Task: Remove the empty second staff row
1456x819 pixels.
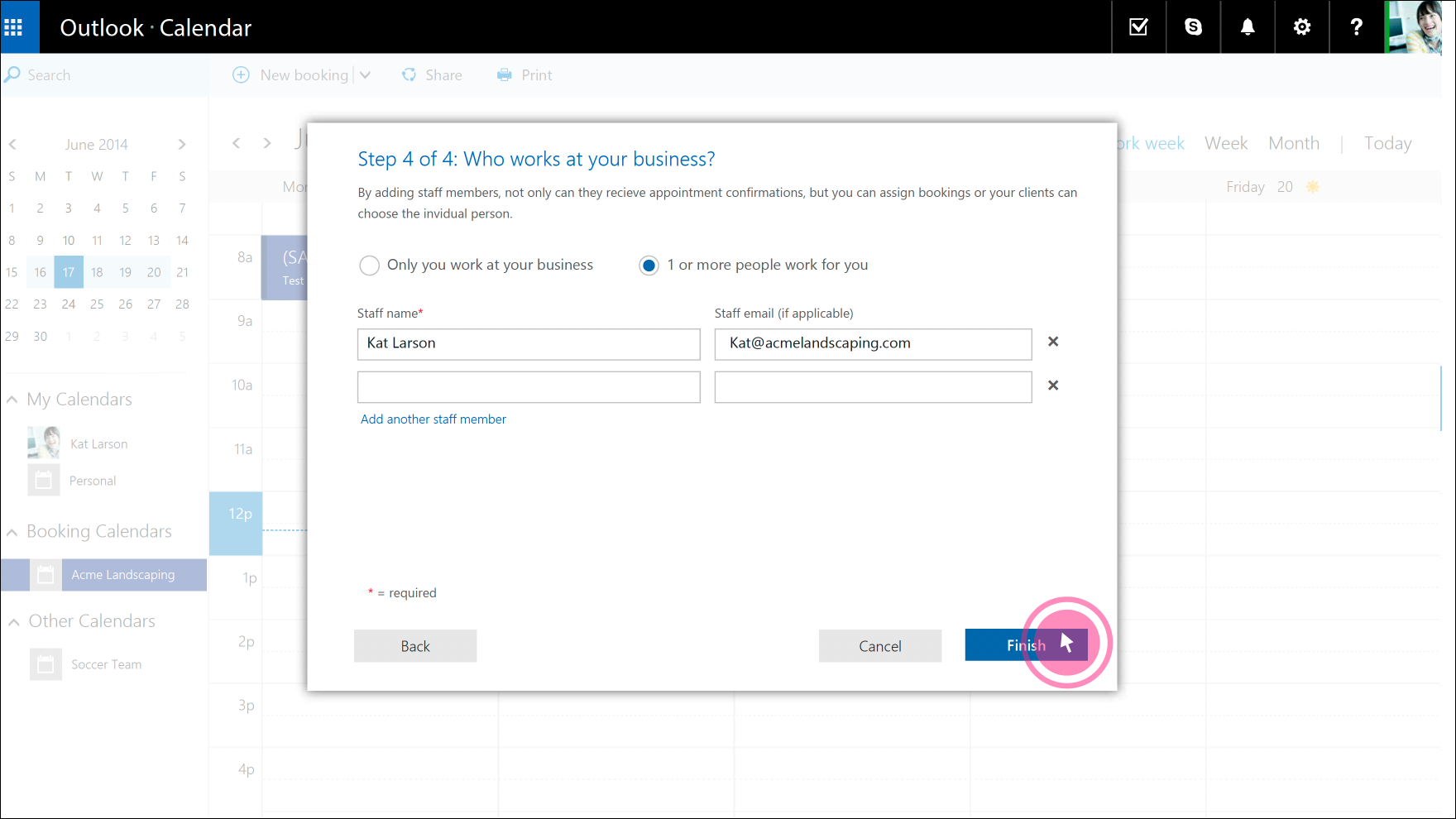Action: click(1053, 386)
